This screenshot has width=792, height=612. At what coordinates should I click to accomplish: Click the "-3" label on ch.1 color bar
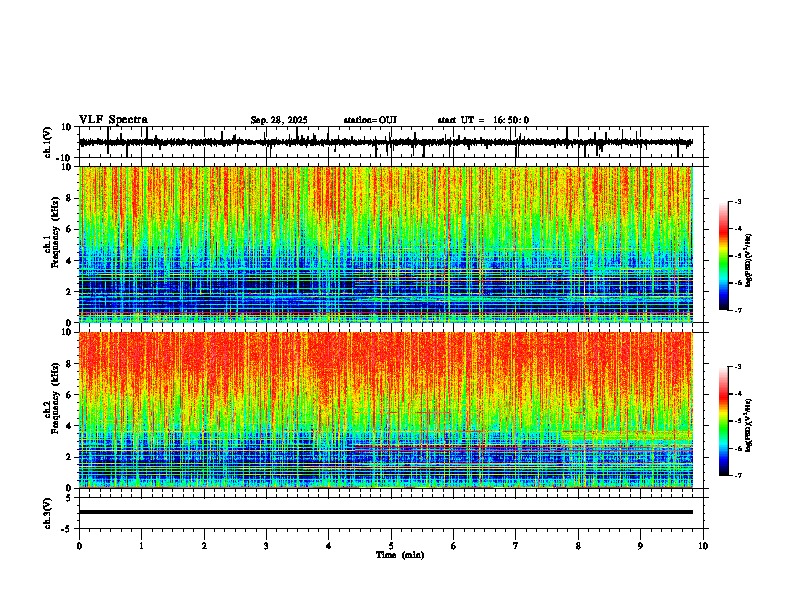point(738,202)
